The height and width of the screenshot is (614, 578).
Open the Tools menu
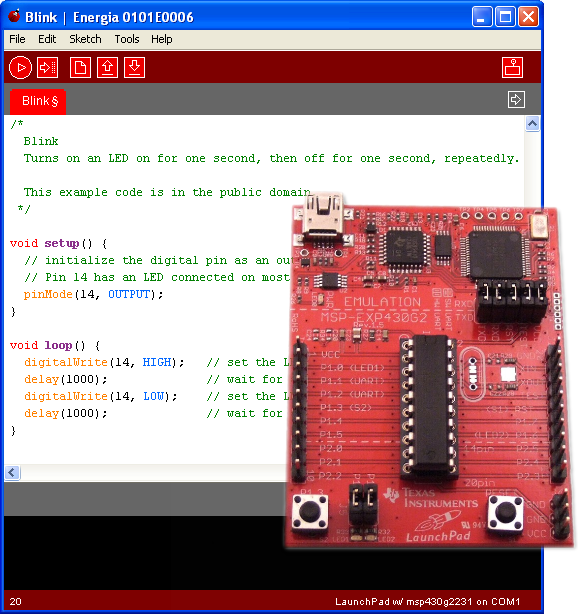point(127,39)
